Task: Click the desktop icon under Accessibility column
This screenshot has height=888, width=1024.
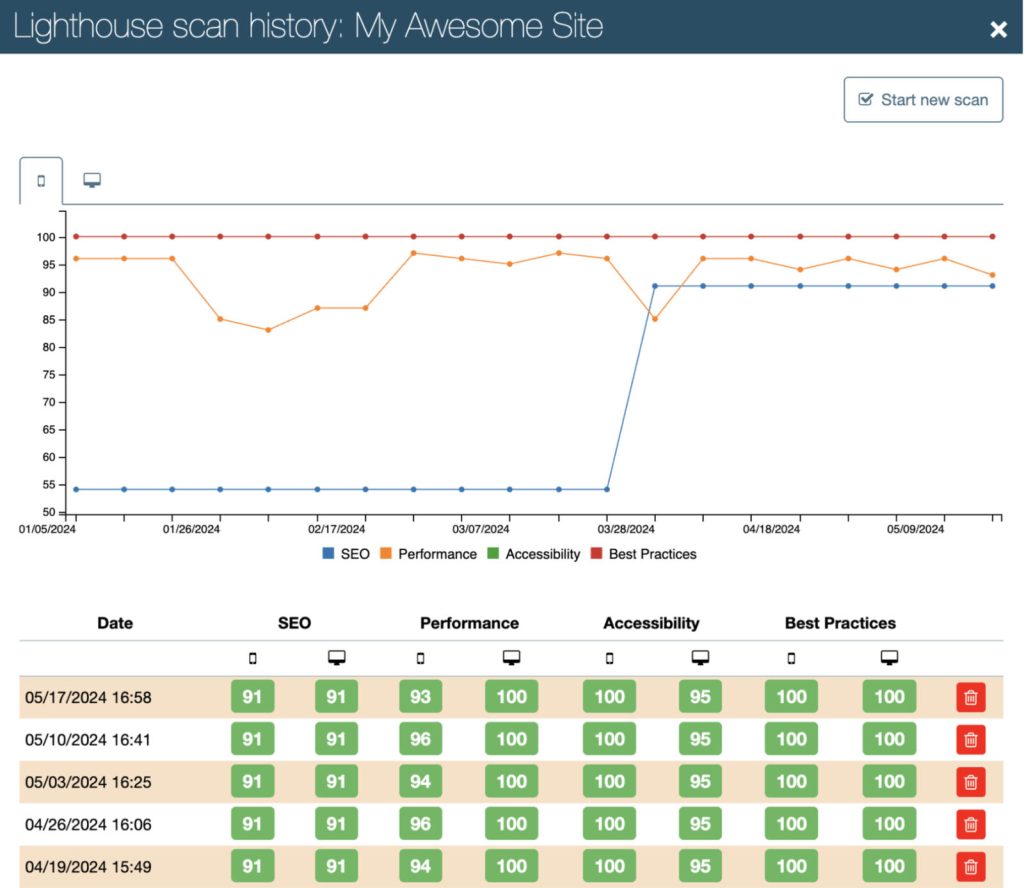Action: tap(700, 658)
